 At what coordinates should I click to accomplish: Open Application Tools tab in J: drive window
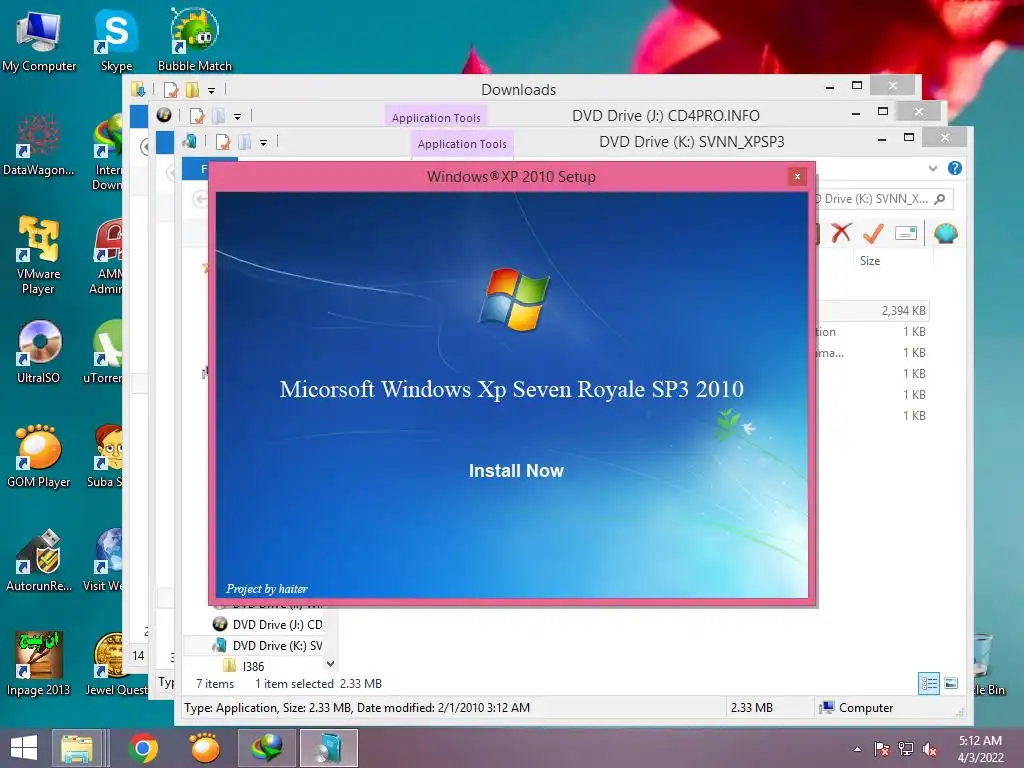coord(436,118)
